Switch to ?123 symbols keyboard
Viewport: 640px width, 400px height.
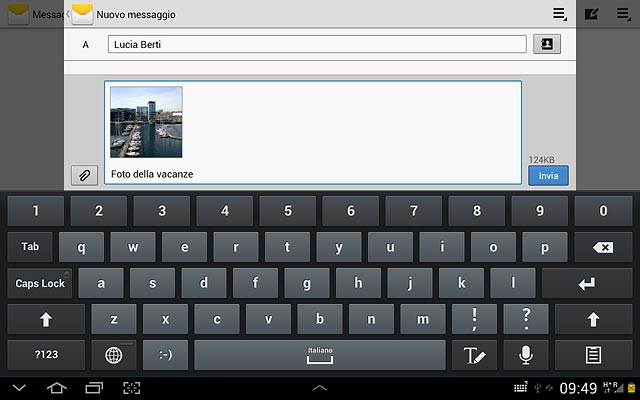click(46, 355)
